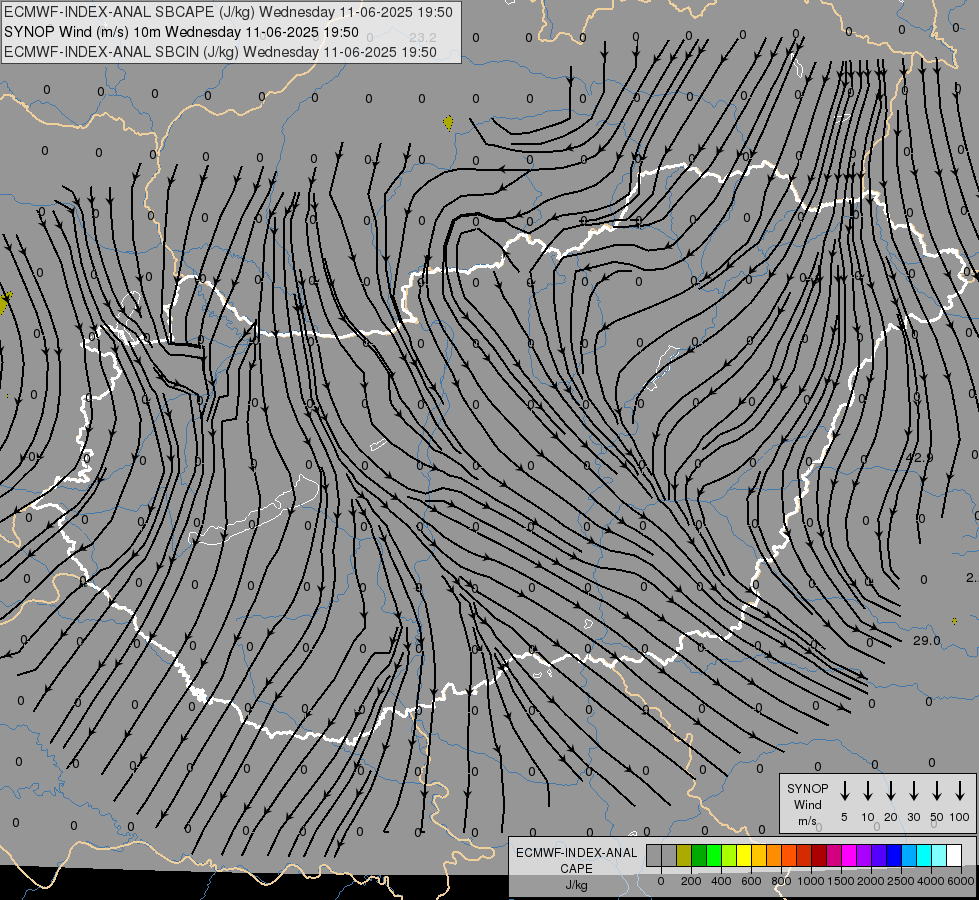Click the 6000 tick label on CAPE scale
Image resolution: width=979 pixels, height=900 pixels.
click(x=961, y=881)
